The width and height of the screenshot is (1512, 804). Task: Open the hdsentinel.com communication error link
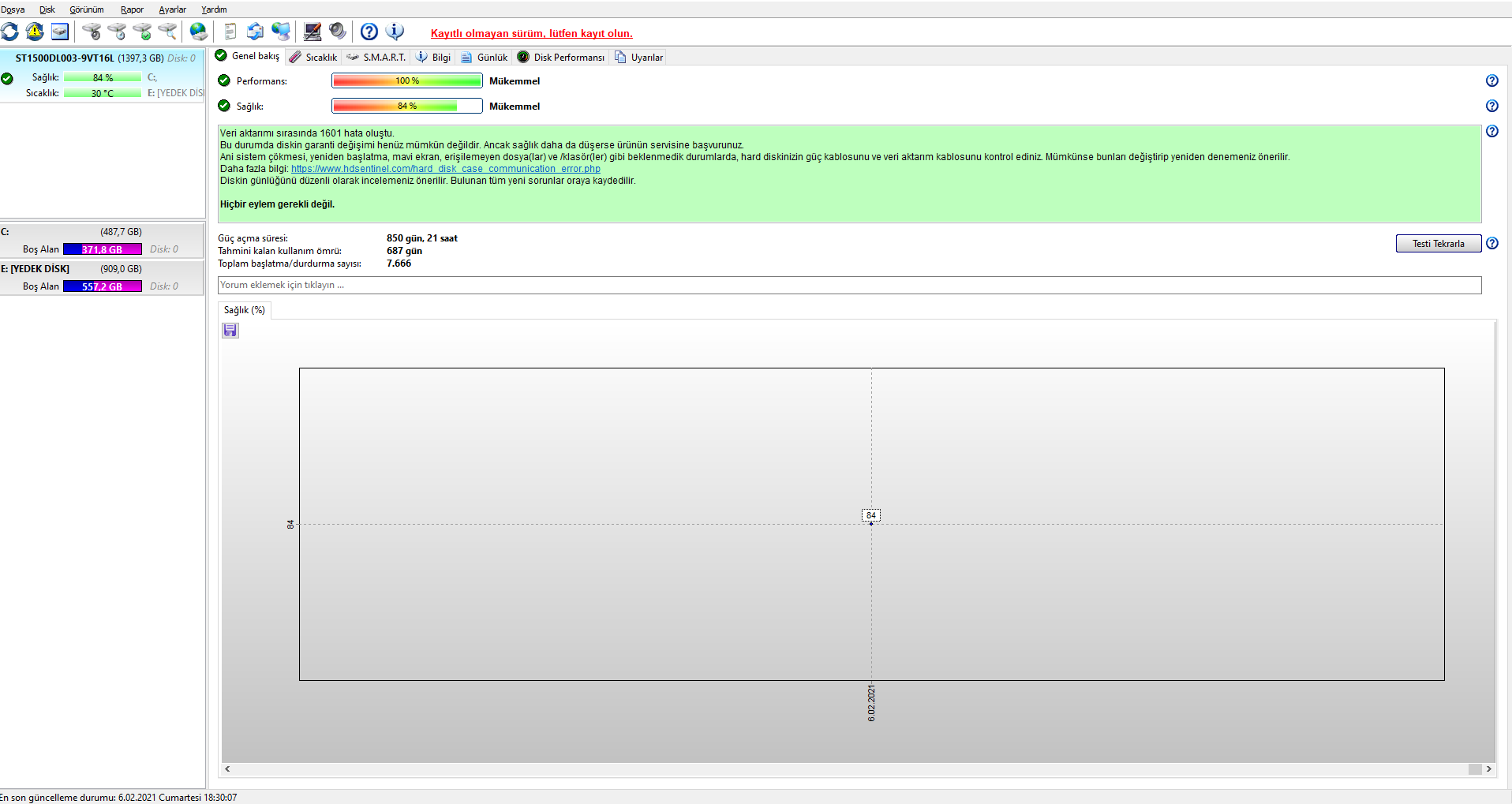pyautogui.click(x=446, y=169)
